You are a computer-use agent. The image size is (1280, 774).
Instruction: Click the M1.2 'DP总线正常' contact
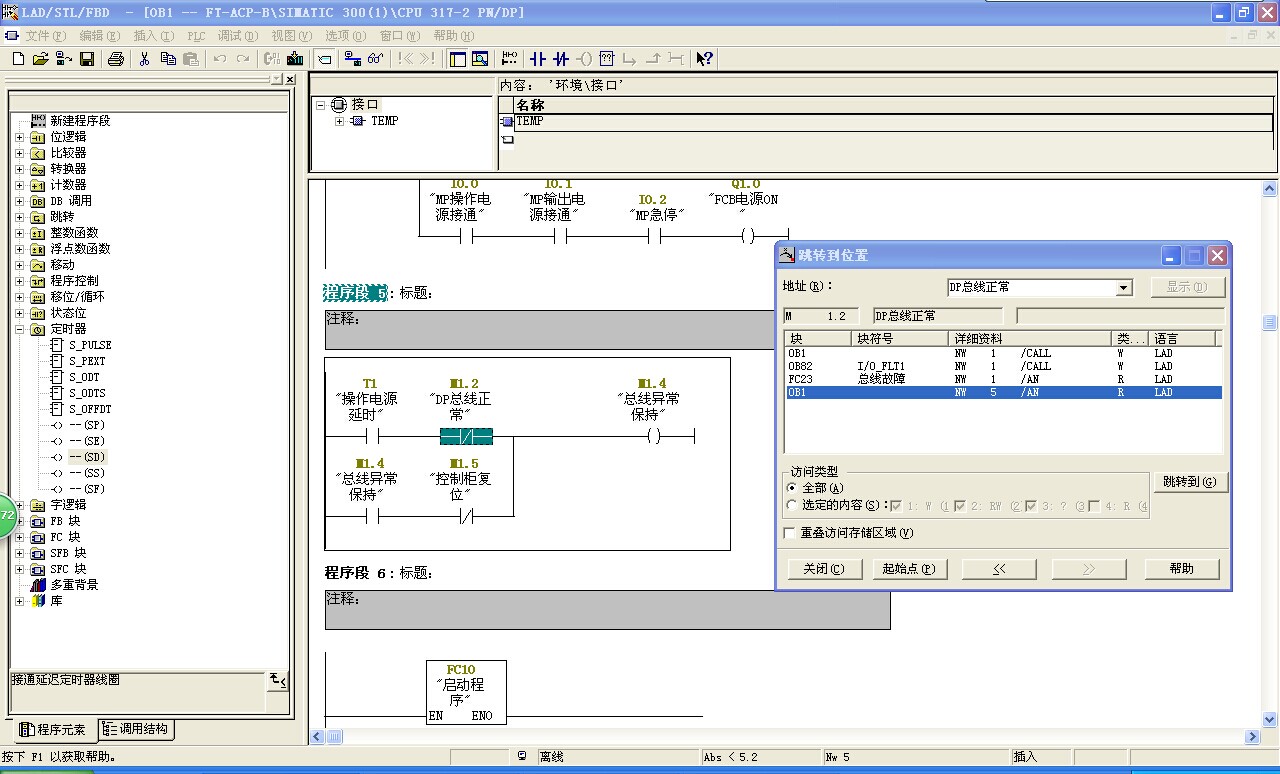[466, 437]
